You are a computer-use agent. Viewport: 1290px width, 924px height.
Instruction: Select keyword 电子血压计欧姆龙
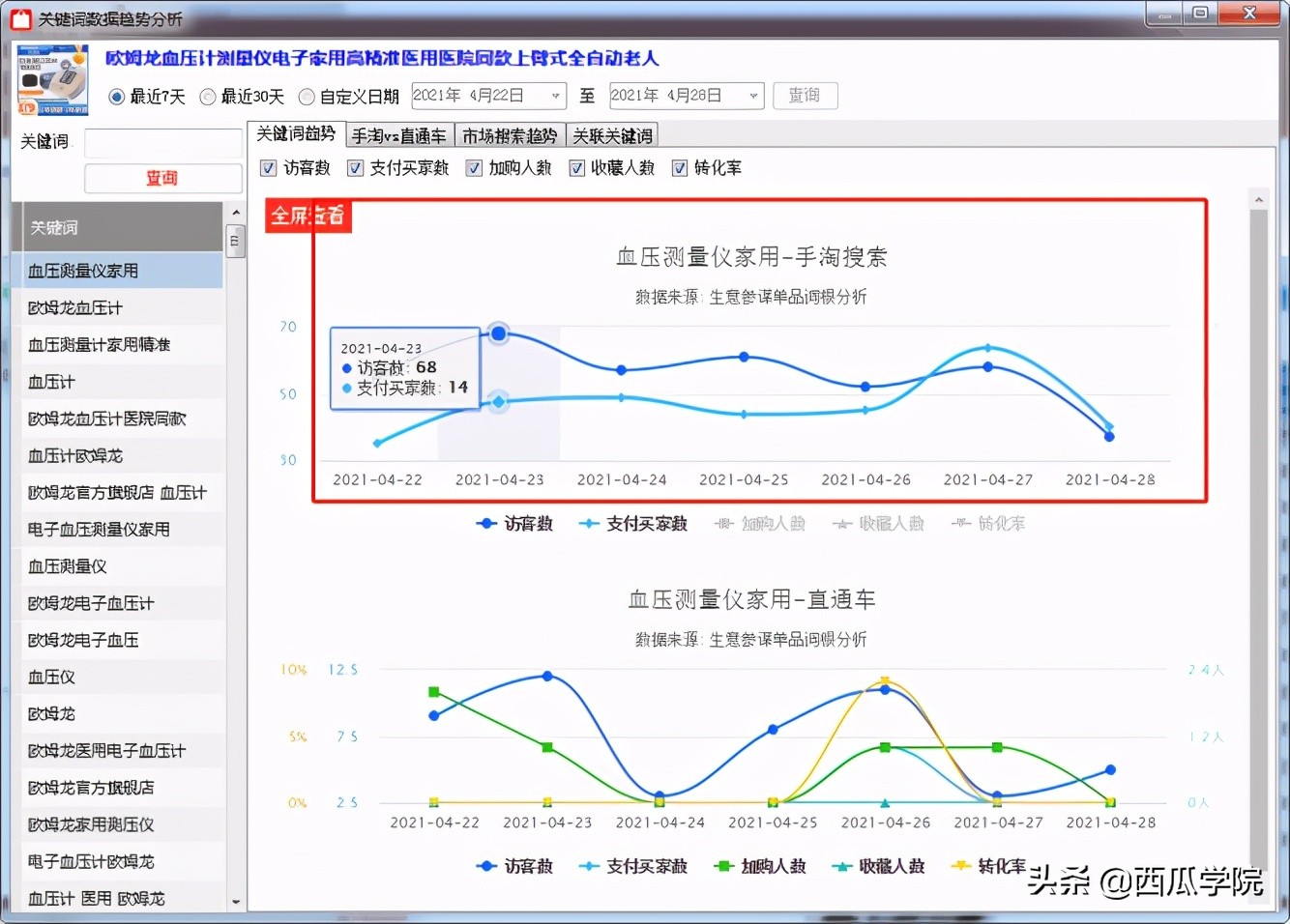point(120,861)
